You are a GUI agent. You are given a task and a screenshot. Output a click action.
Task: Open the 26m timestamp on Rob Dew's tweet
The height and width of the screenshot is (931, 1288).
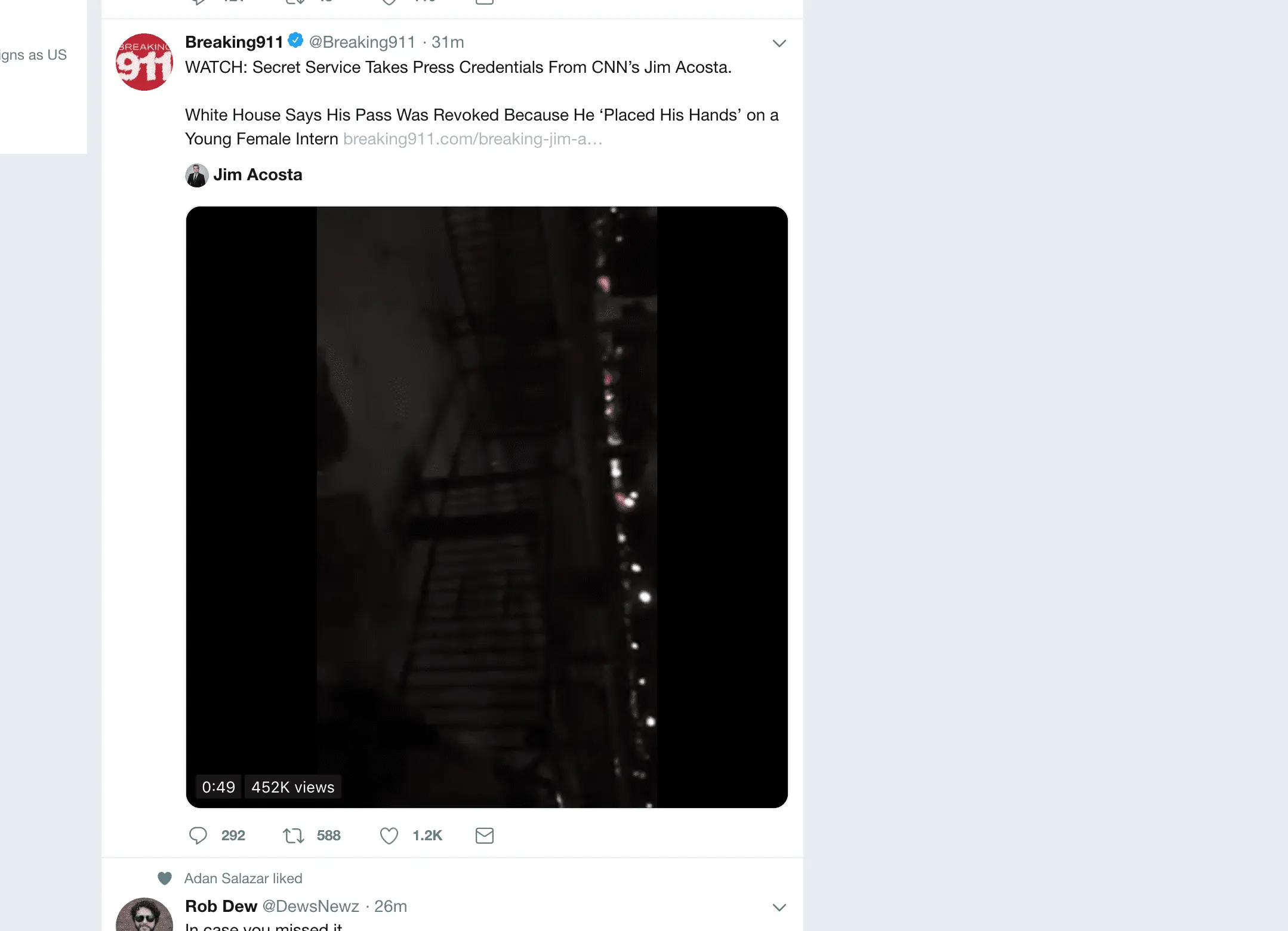click(390, 907)
